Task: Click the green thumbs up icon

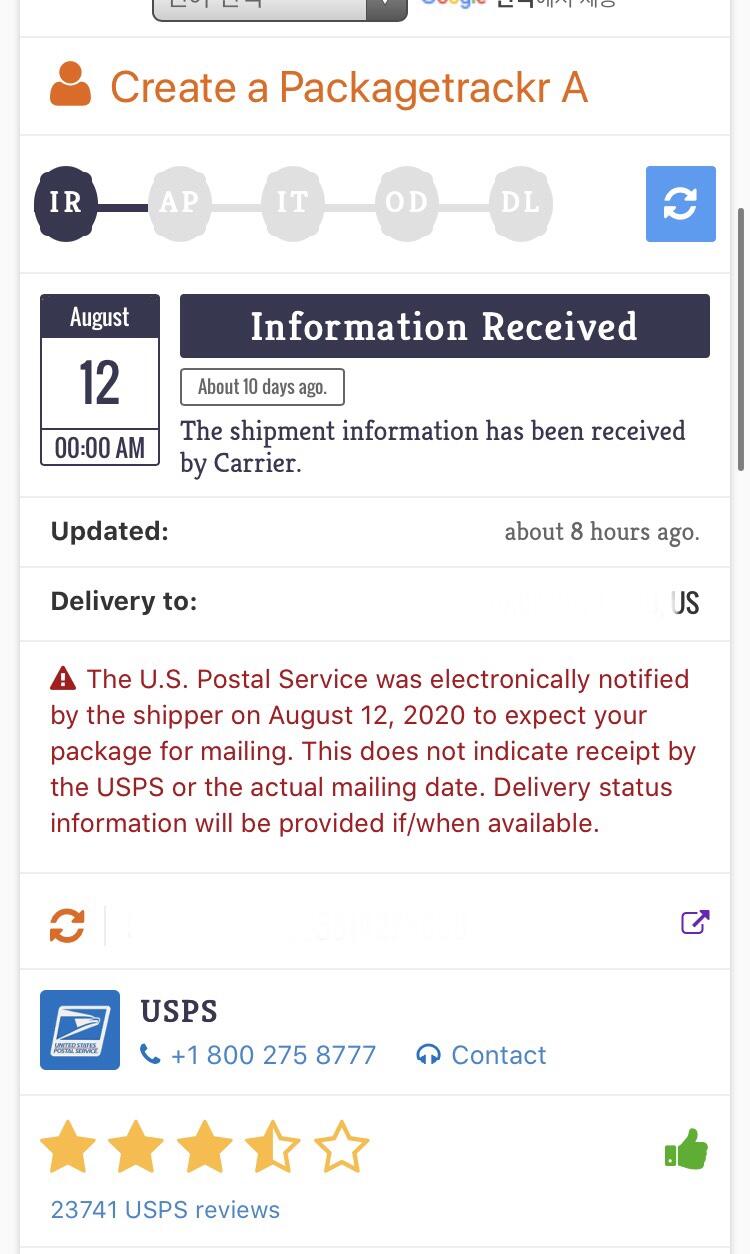Action: 686,1150
